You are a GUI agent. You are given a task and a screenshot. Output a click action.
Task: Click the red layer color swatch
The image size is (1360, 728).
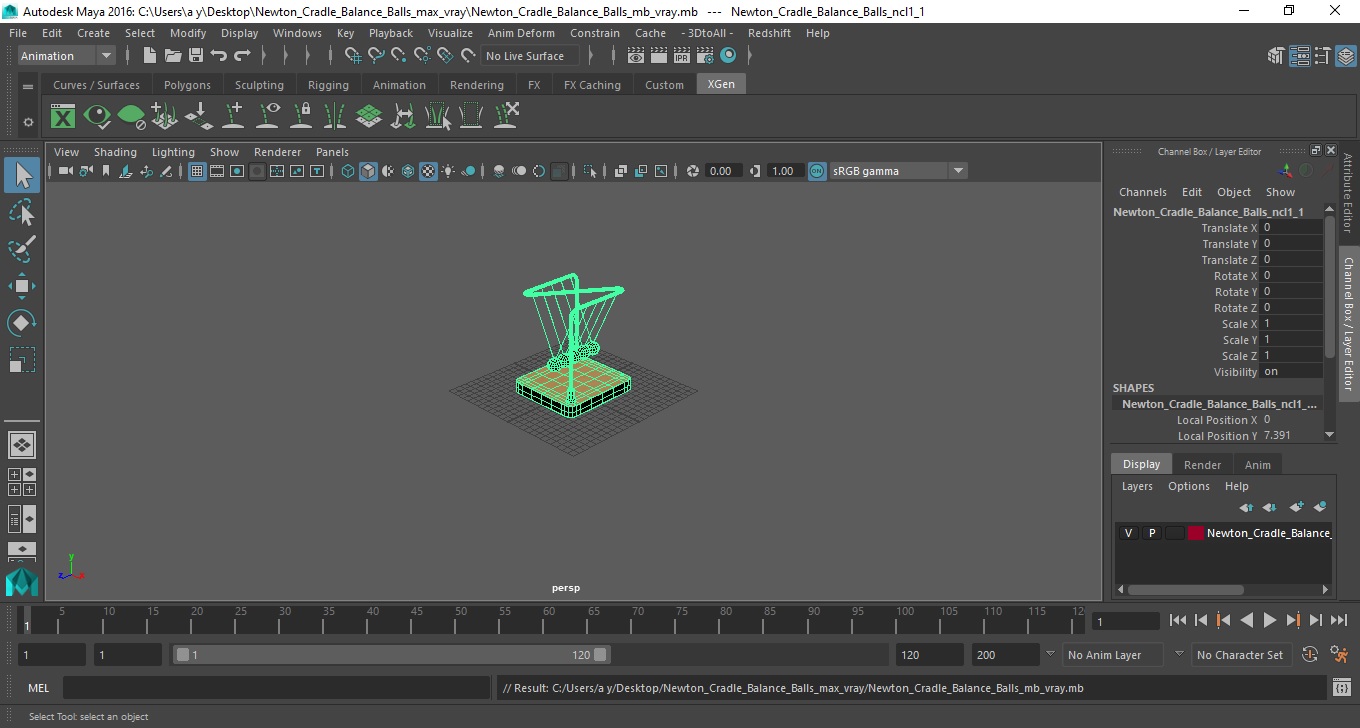click(x=1196, y=533)
